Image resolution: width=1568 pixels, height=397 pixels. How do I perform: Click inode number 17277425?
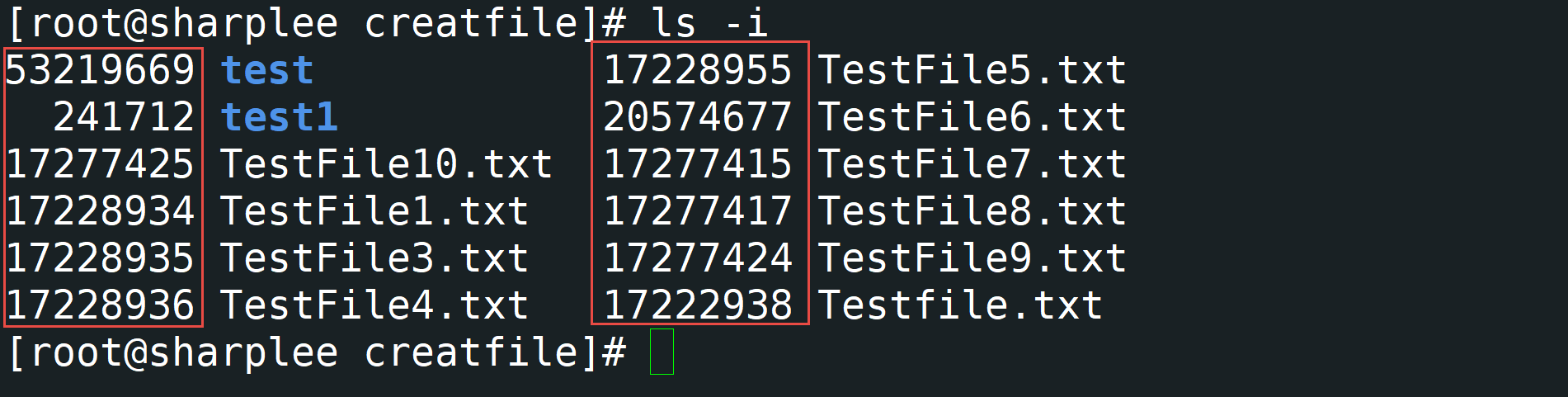100,164
